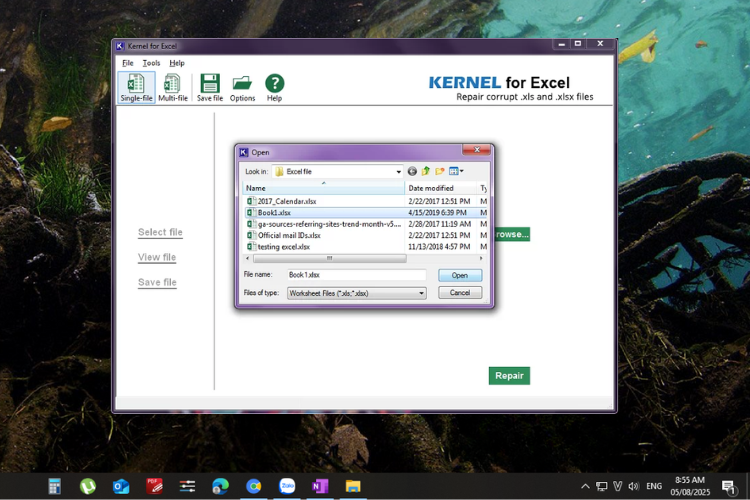The height and width of the screenshot is (500, 750).
Task: Open the View menu icon in Open dialog
Action: [x=456, y=171]
